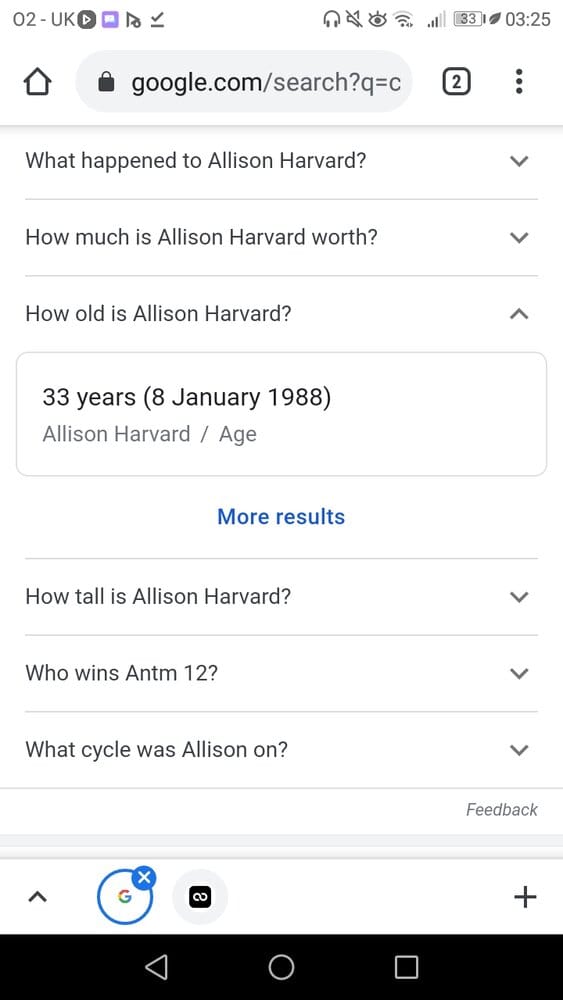Open the "More results" link

[281, 517]
